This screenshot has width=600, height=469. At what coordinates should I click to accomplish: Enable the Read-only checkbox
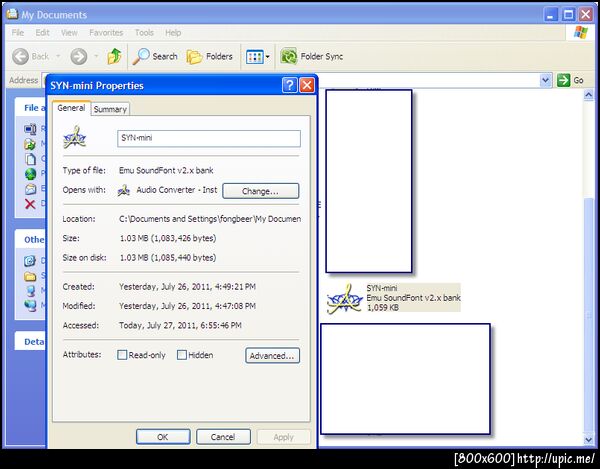pos(122,355)
